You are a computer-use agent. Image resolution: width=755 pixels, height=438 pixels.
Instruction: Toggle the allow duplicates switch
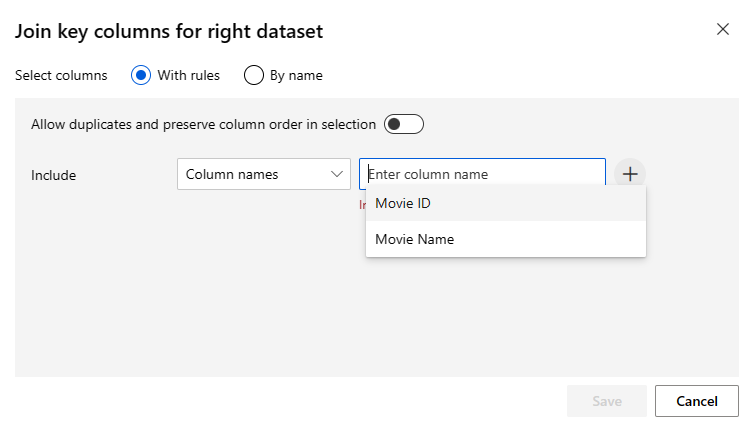[x=404, y=124]
